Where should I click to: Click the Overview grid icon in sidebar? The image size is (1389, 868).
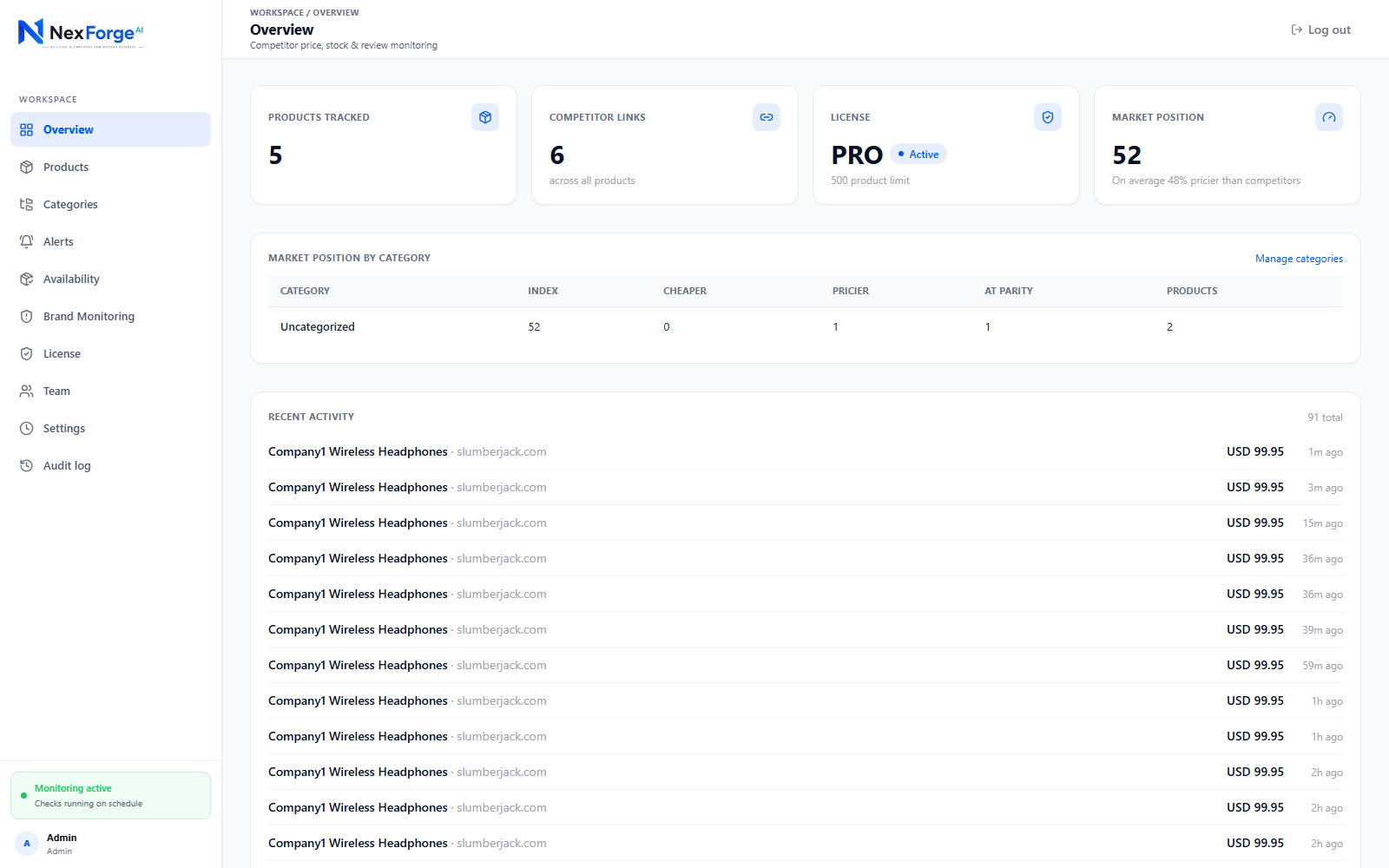[27, 129]
